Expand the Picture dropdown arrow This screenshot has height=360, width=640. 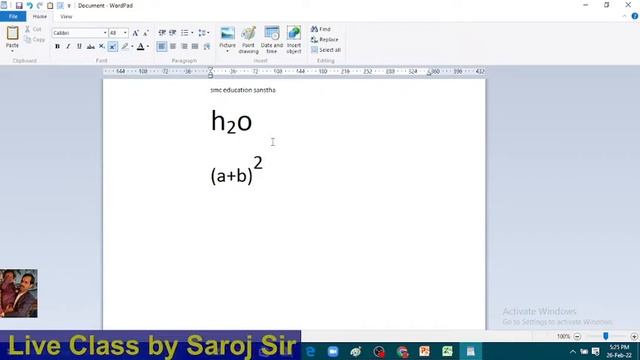pos(227,51)
